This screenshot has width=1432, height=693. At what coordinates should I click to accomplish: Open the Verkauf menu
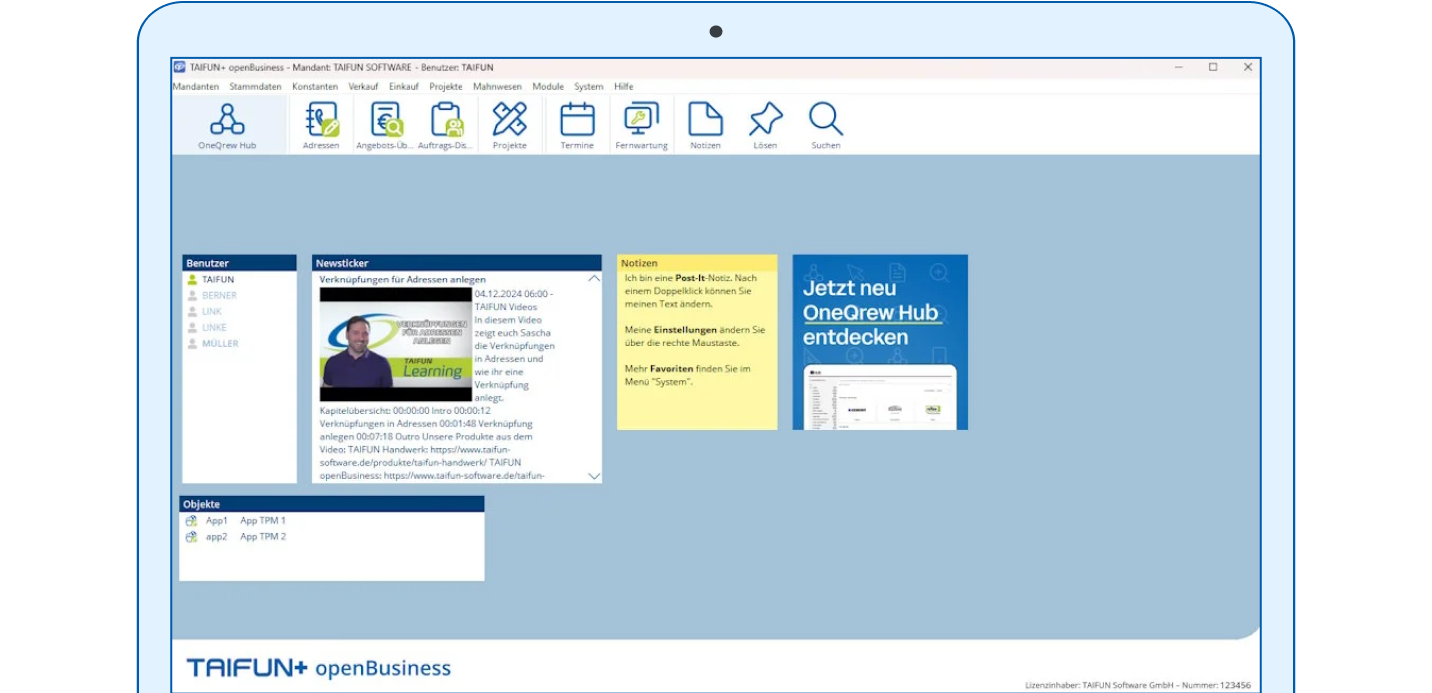click(363, 87)
